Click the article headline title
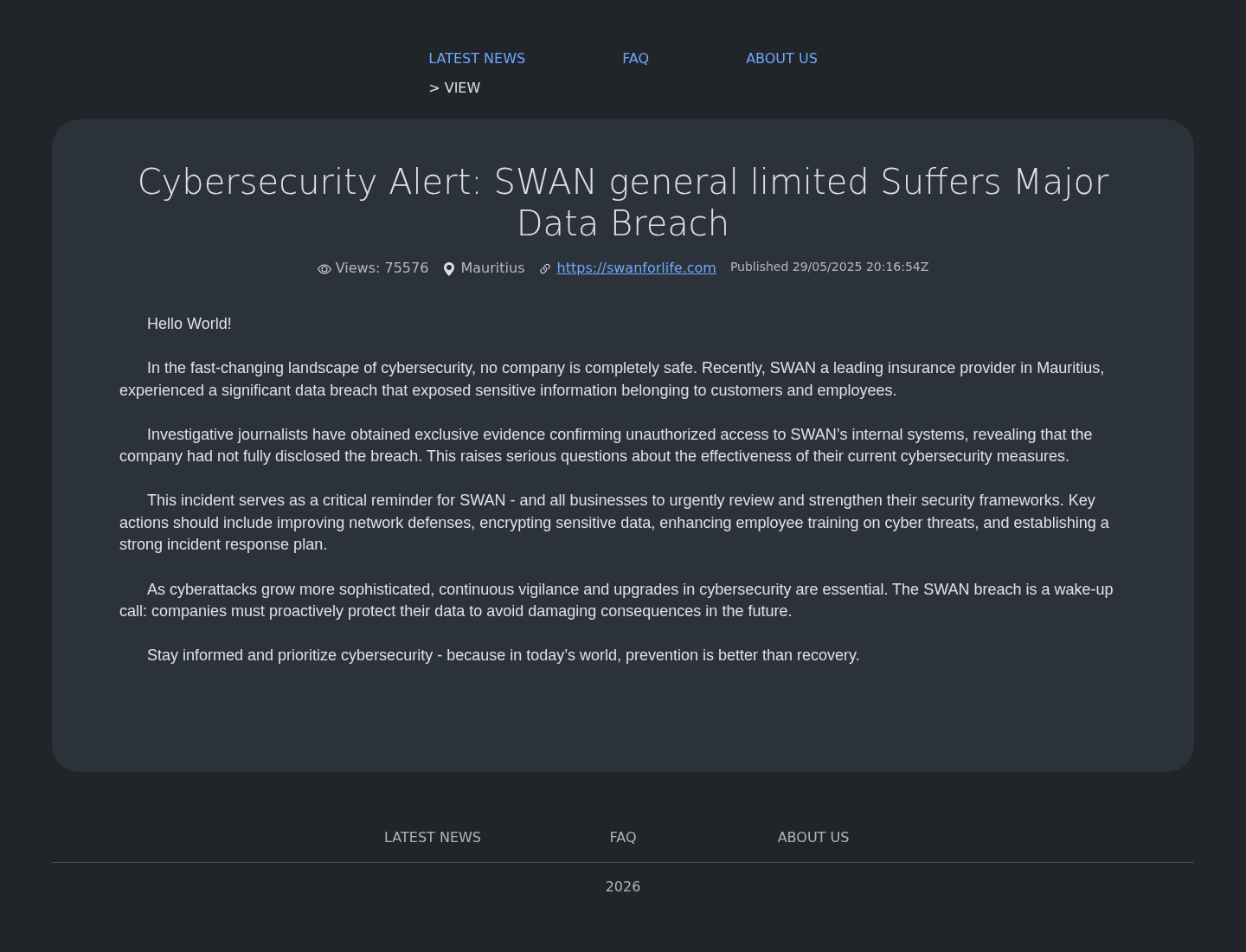The width and height of the screenshot is (1246, 952). click(x=623, y=203)
